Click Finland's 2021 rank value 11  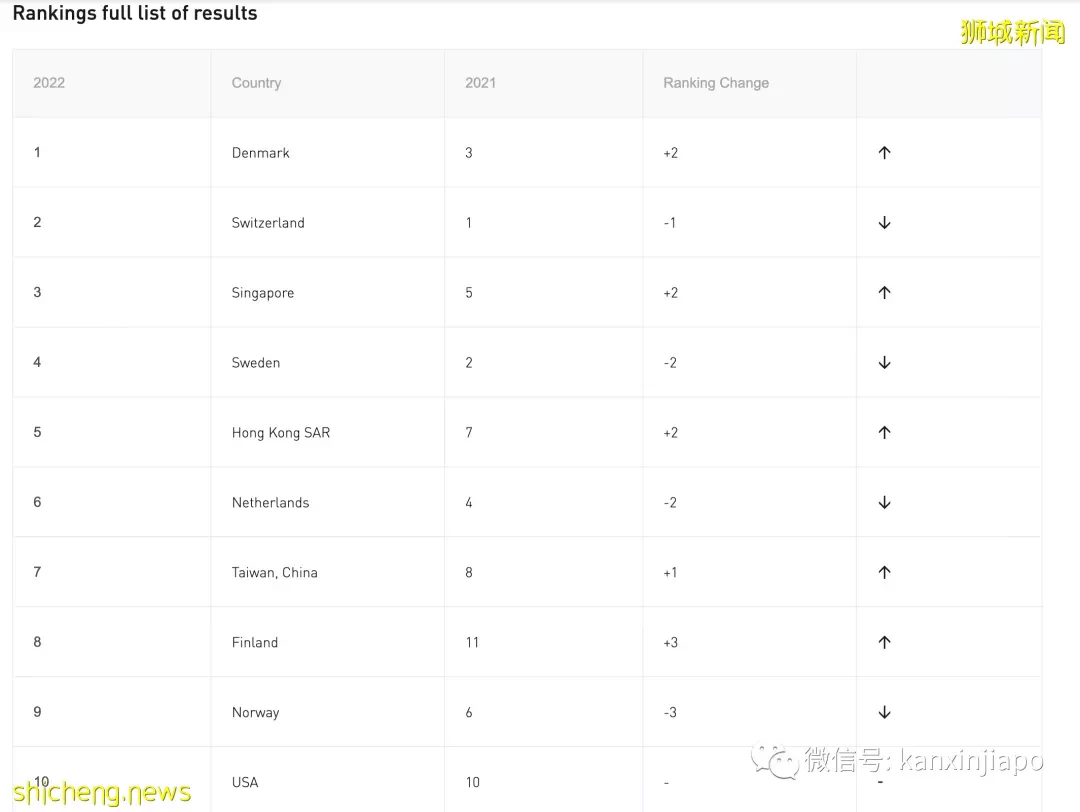472,643
